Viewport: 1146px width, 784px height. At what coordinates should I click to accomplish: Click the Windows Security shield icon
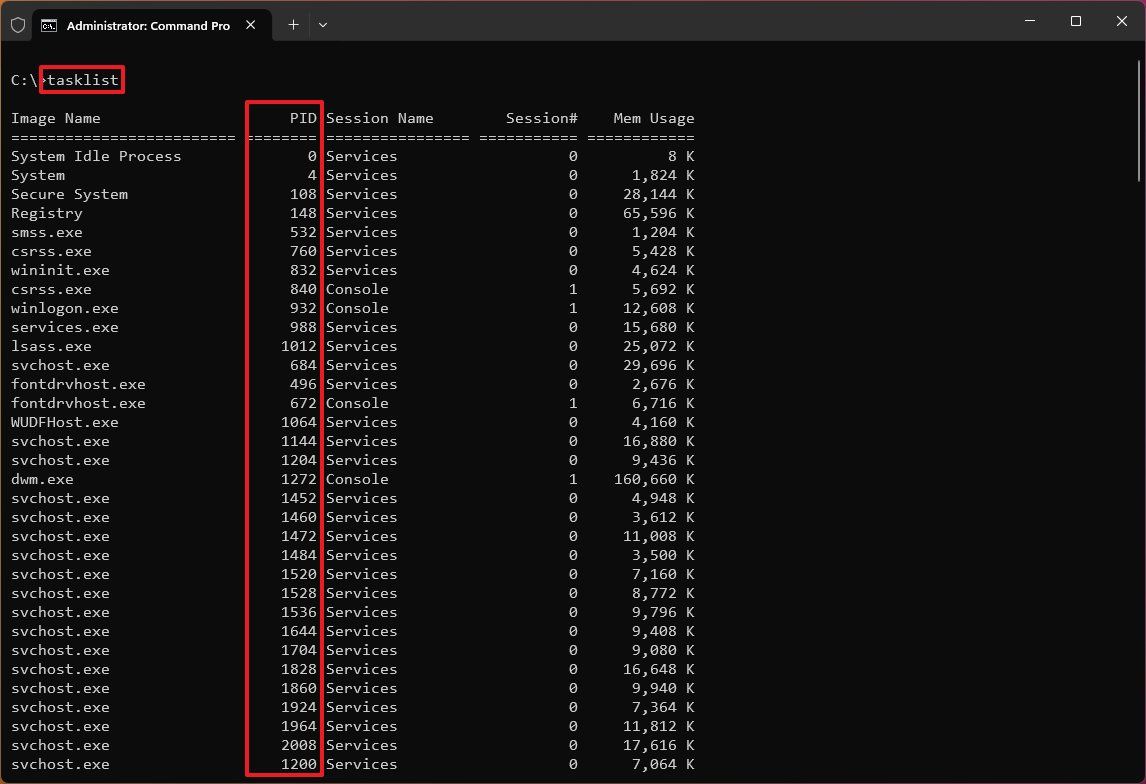pyautogui.click(x=17, y=24)
